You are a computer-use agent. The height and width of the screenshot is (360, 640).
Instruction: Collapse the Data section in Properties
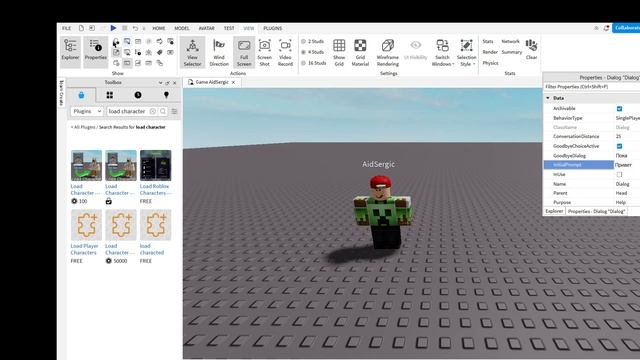[548, 98]
